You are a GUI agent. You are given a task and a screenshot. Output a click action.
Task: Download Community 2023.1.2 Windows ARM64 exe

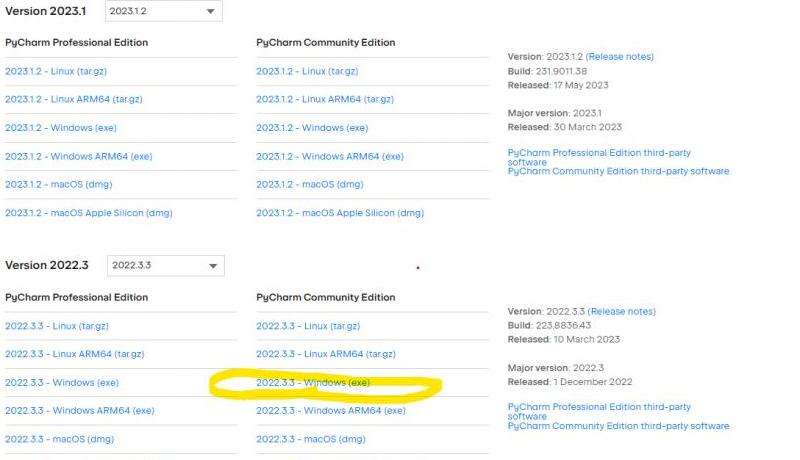(x=330, y=157)
